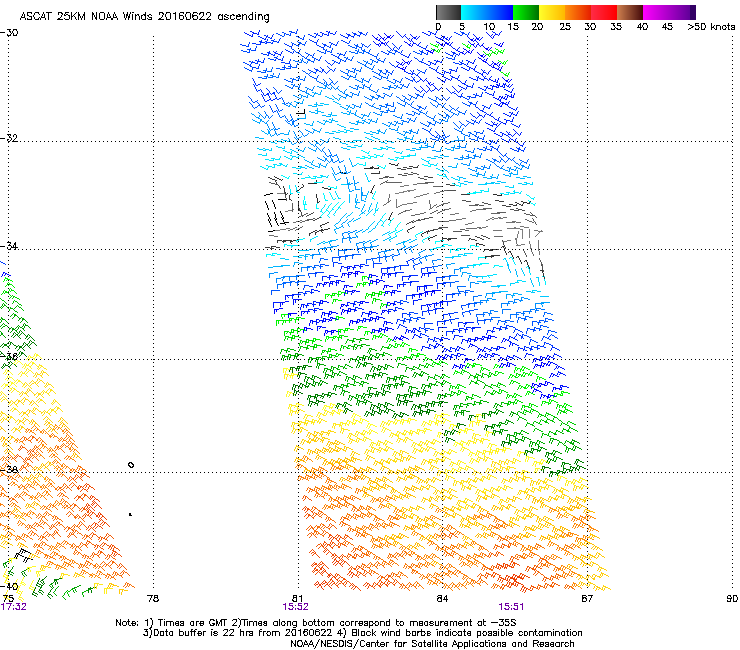Click the 'Data buffer is 22 hrs' note line
The height and width of the screenshot is (650, 740).
[362, 633]
